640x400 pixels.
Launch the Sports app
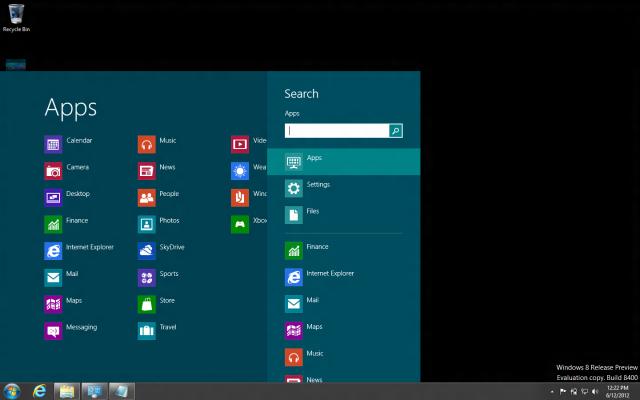pyautogui.click(x=158, y=278)
